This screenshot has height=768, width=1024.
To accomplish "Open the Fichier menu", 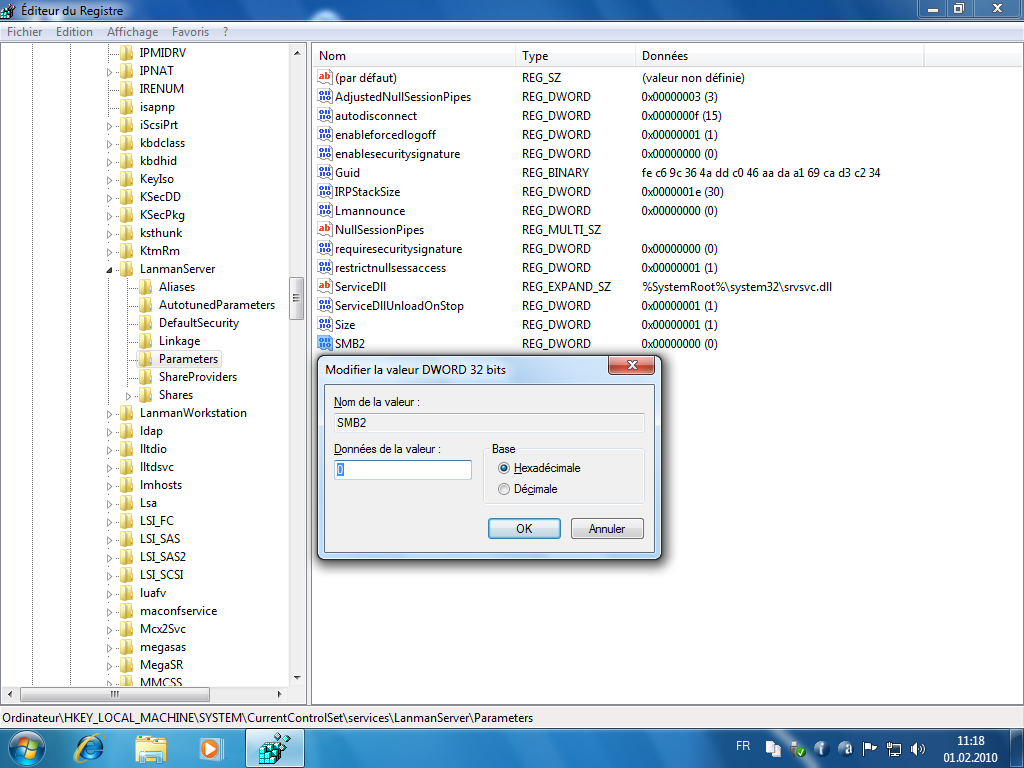I will tap(25, 32).
